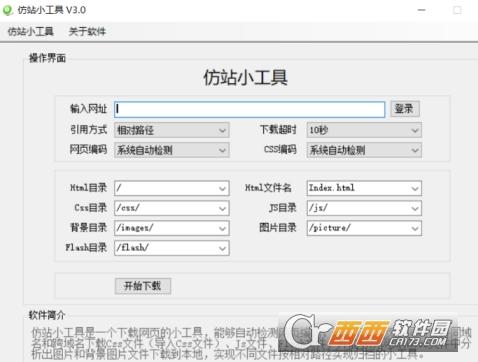Click the Flash目录 label

[x=86, y=248]
